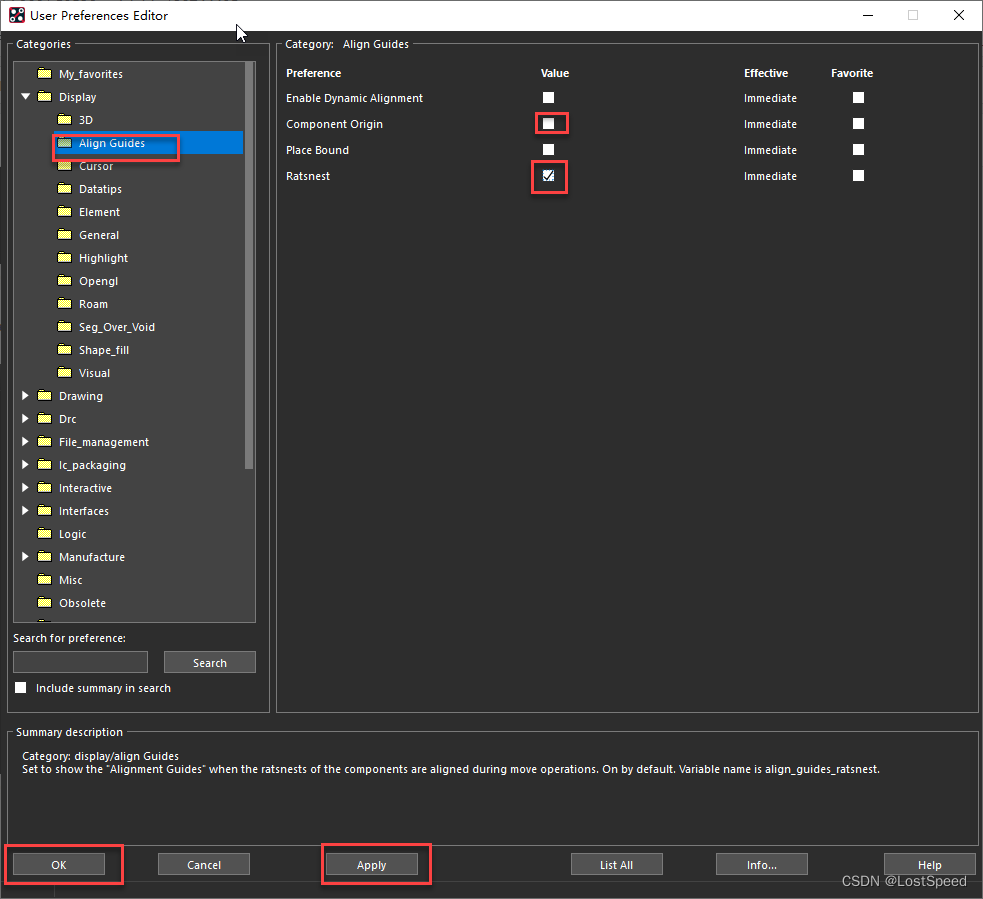Select the Seg_Over_Void category
This screenshot has width=983, height=899.
pos(116,327)
